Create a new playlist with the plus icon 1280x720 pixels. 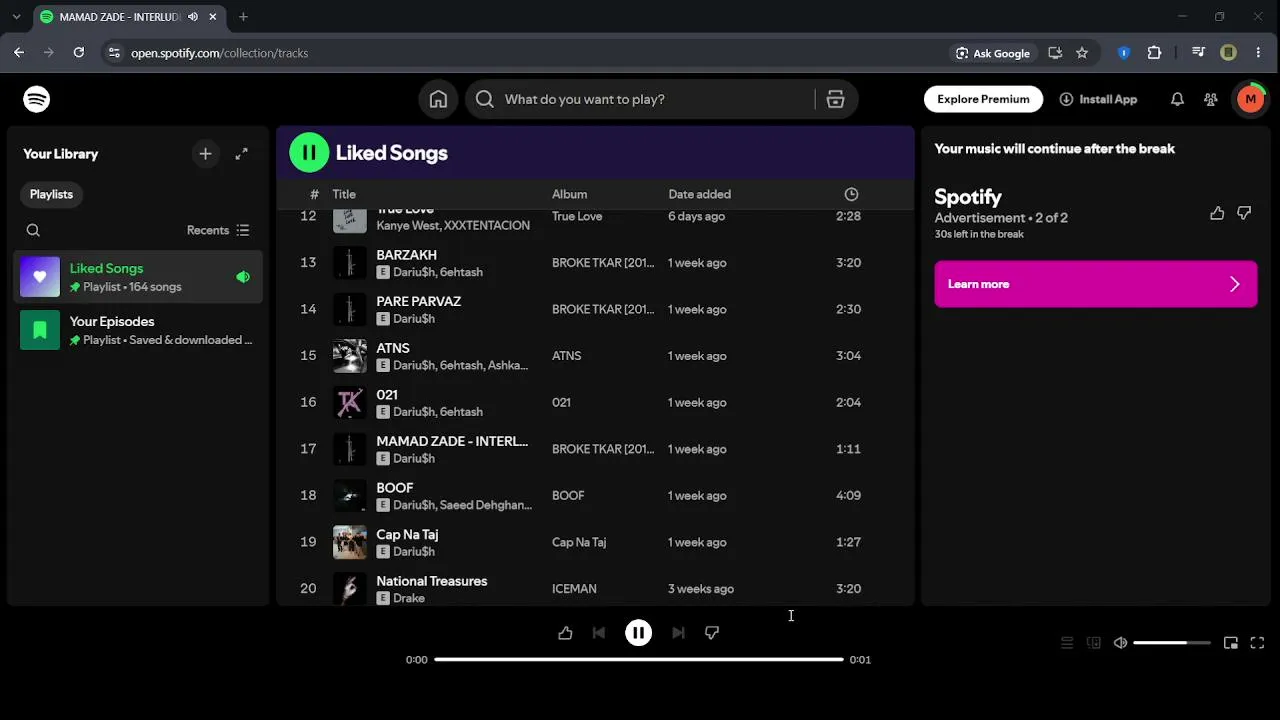[205, 154]
